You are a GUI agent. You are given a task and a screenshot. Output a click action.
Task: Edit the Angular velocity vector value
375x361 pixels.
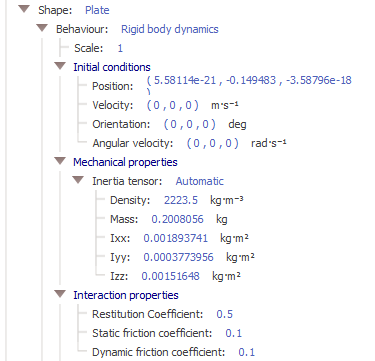(x=213, y=144)
